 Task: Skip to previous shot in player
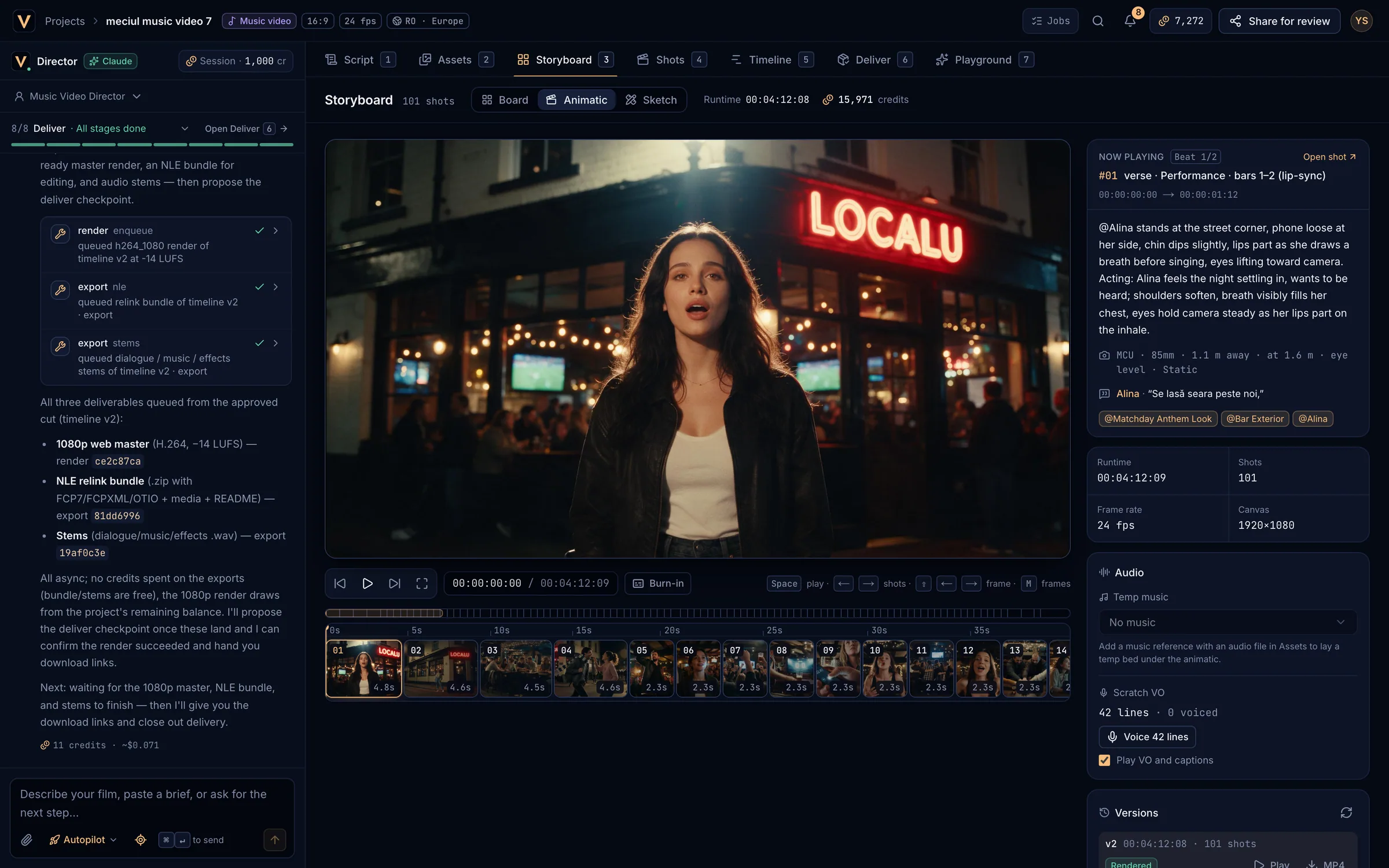pyautogui.click(x=340, y=583)
